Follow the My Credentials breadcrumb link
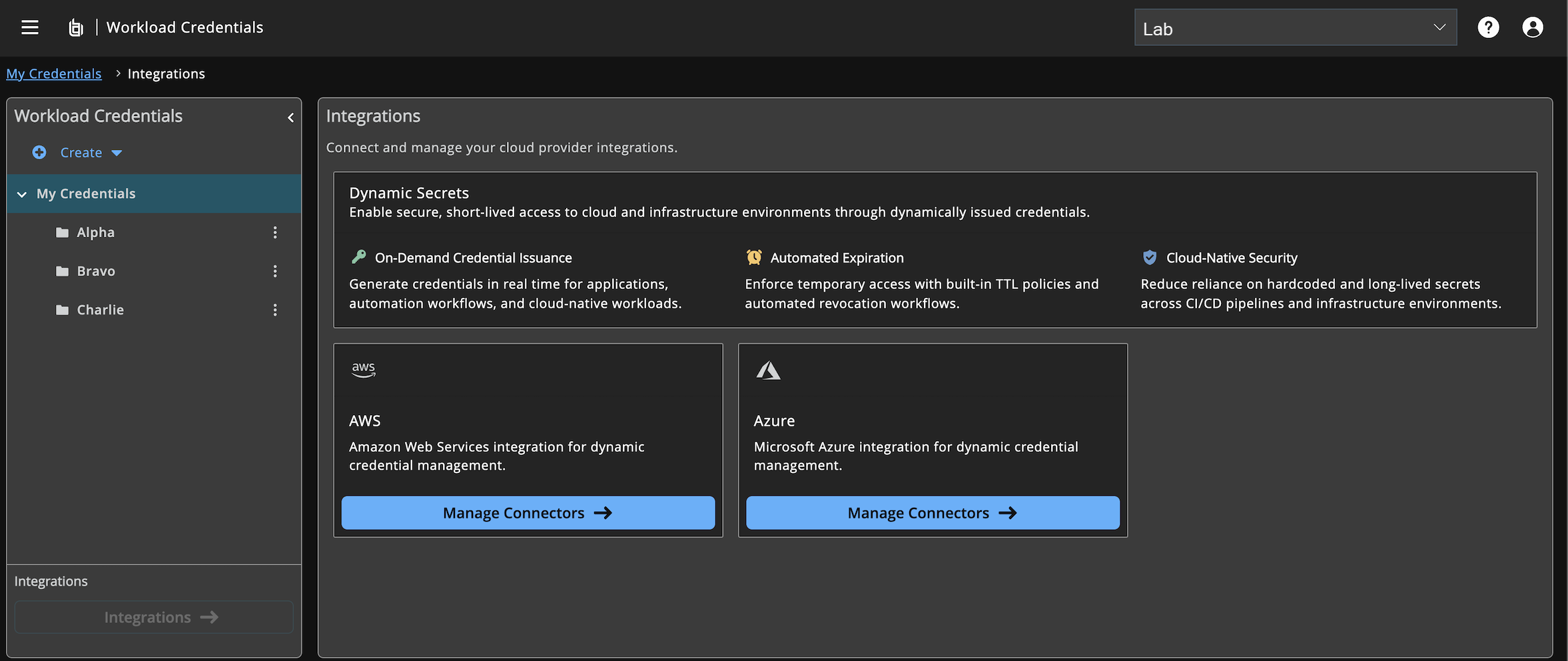 (x=54, y=74)
